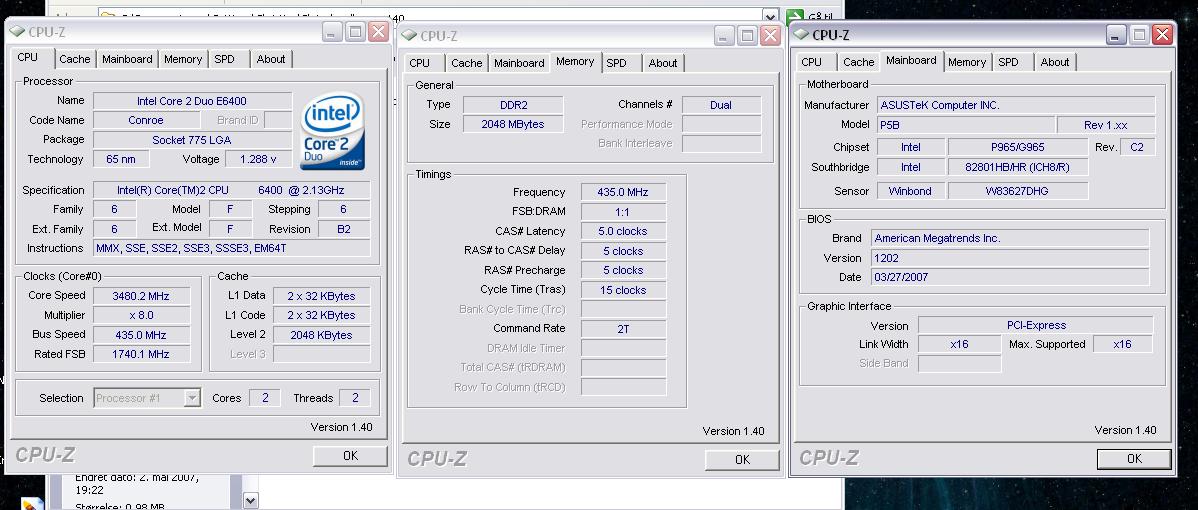
Task: Click BIOS Version value 1202
Action: pyautogui.click(x=1009, y=258)
